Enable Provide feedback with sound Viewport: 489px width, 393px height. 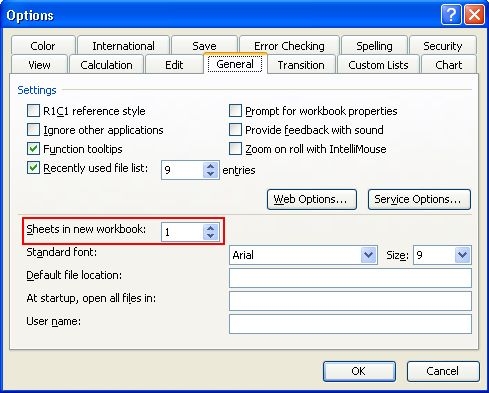coord(235,129)
